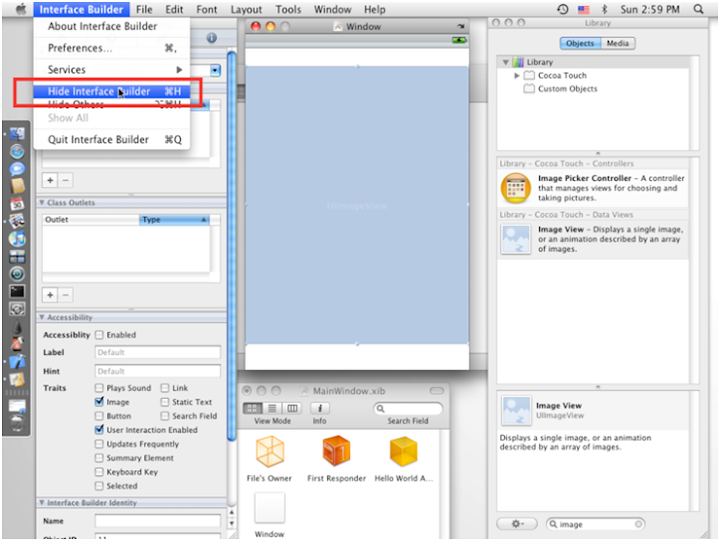
Task: Select Image View in Data Views list
Action: click(x=593, y=239)
